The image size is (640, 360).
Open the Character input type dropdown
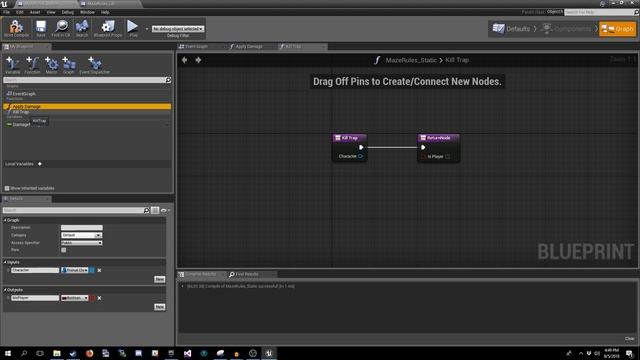75,270
